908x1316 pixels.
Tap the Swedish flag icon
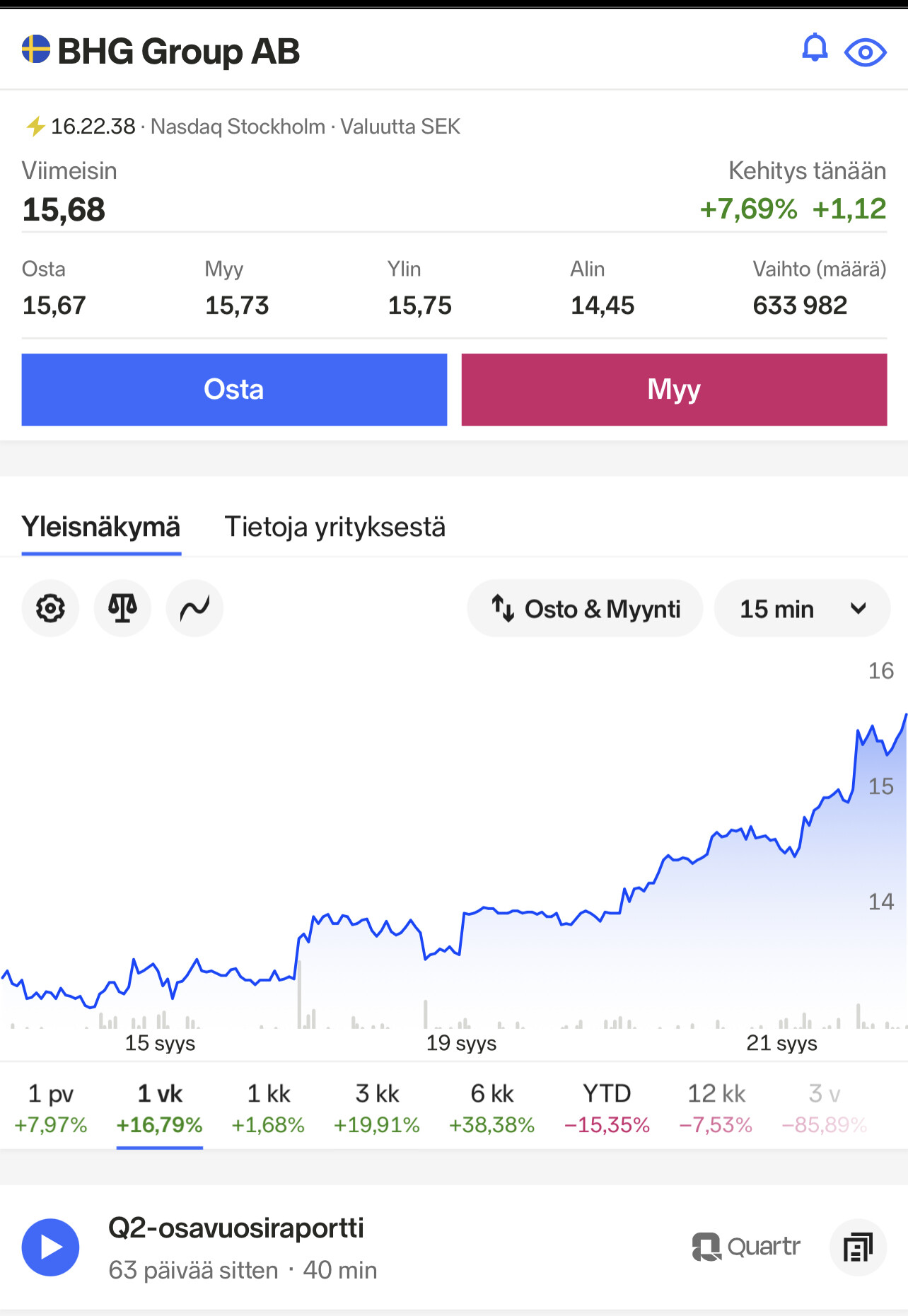36,50
